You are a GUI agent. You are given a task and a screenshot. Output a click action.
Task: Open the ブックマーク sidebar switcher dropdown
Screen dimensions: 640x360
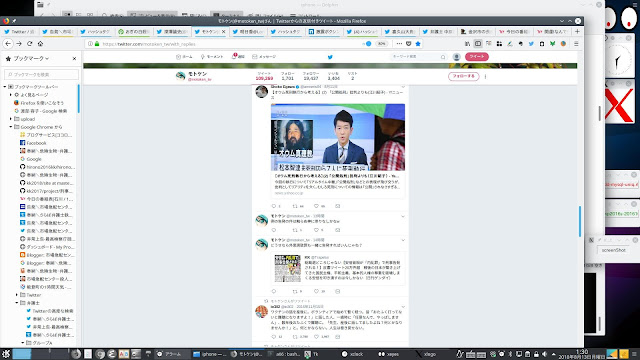(31, 59)
